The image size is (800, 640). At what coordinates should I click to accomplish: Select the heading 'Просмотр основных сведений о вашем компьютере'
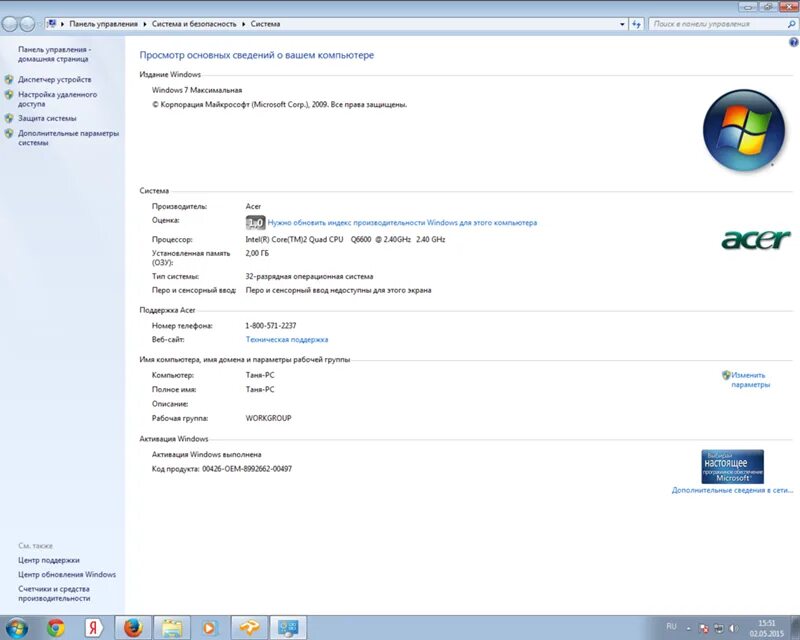click(x=257, y=55)
